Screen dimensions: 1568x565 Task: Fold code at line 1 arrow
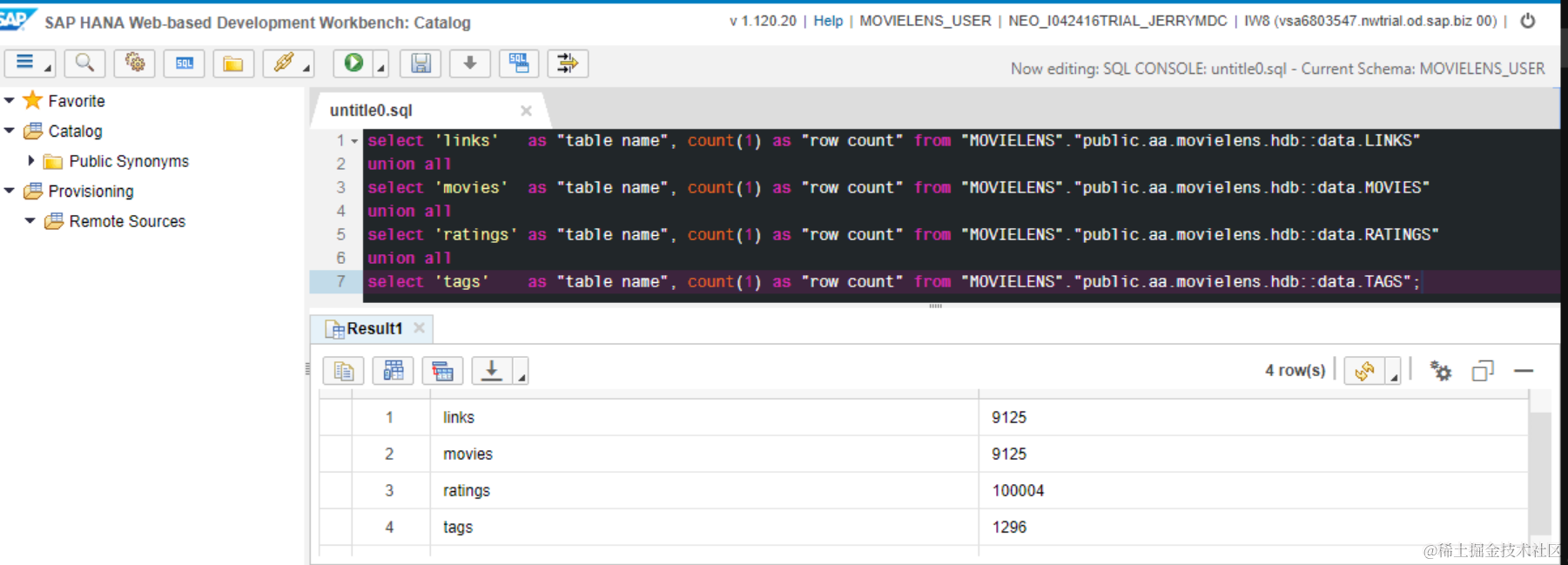(x=354, y=141)
